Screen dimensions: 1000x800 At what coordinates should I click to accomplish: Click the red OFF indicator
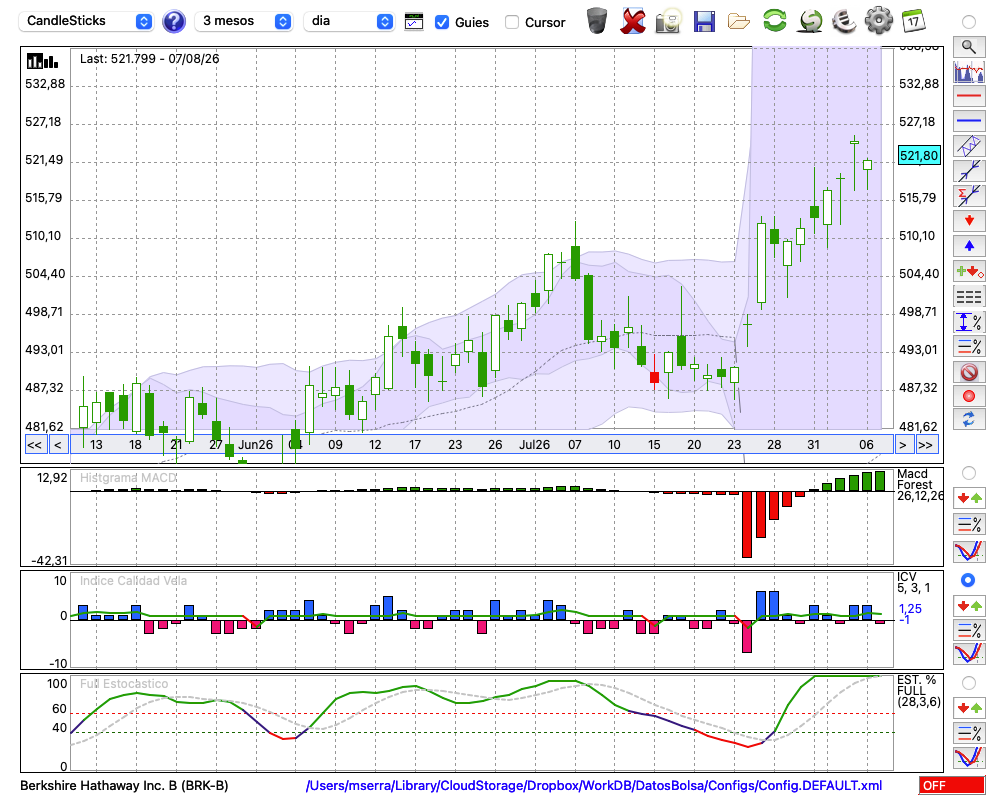pyautogui.click(x=952, y=785)
